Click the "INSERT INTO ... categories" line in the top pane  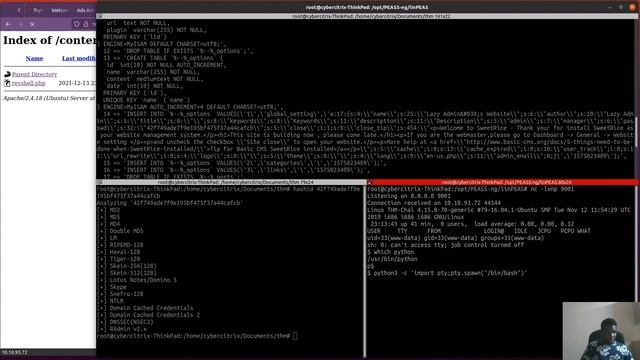tap(244, 163)
